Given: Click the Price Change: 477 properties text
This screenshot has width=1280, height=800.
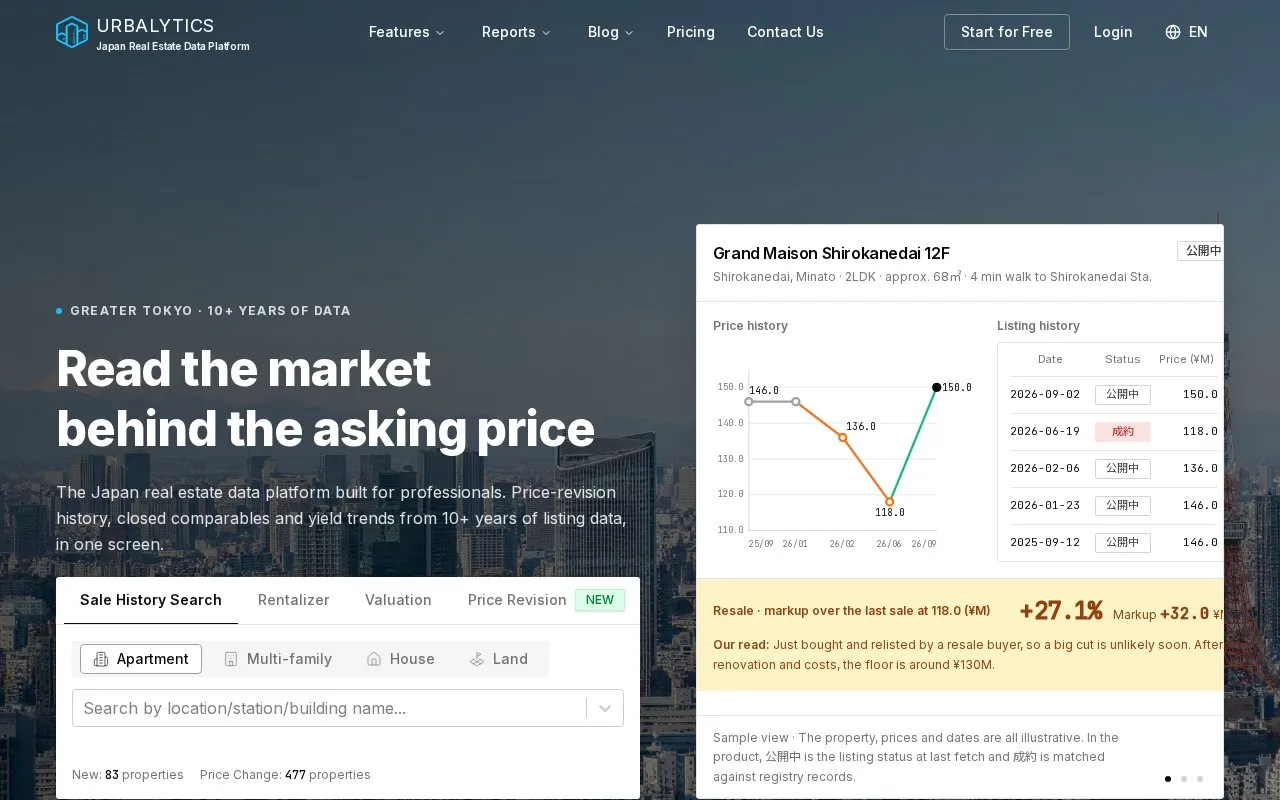Looking at the screenshot, I should 285,775.
